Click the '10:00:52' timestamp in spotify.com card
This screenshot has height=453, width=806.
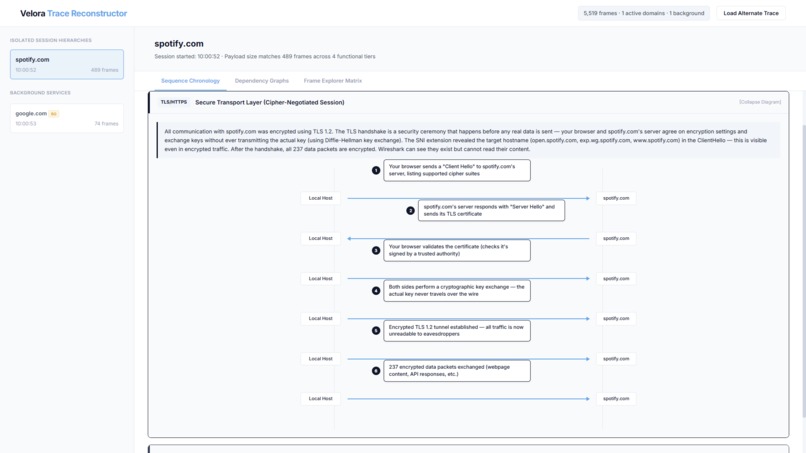click(x=26, y=70)
